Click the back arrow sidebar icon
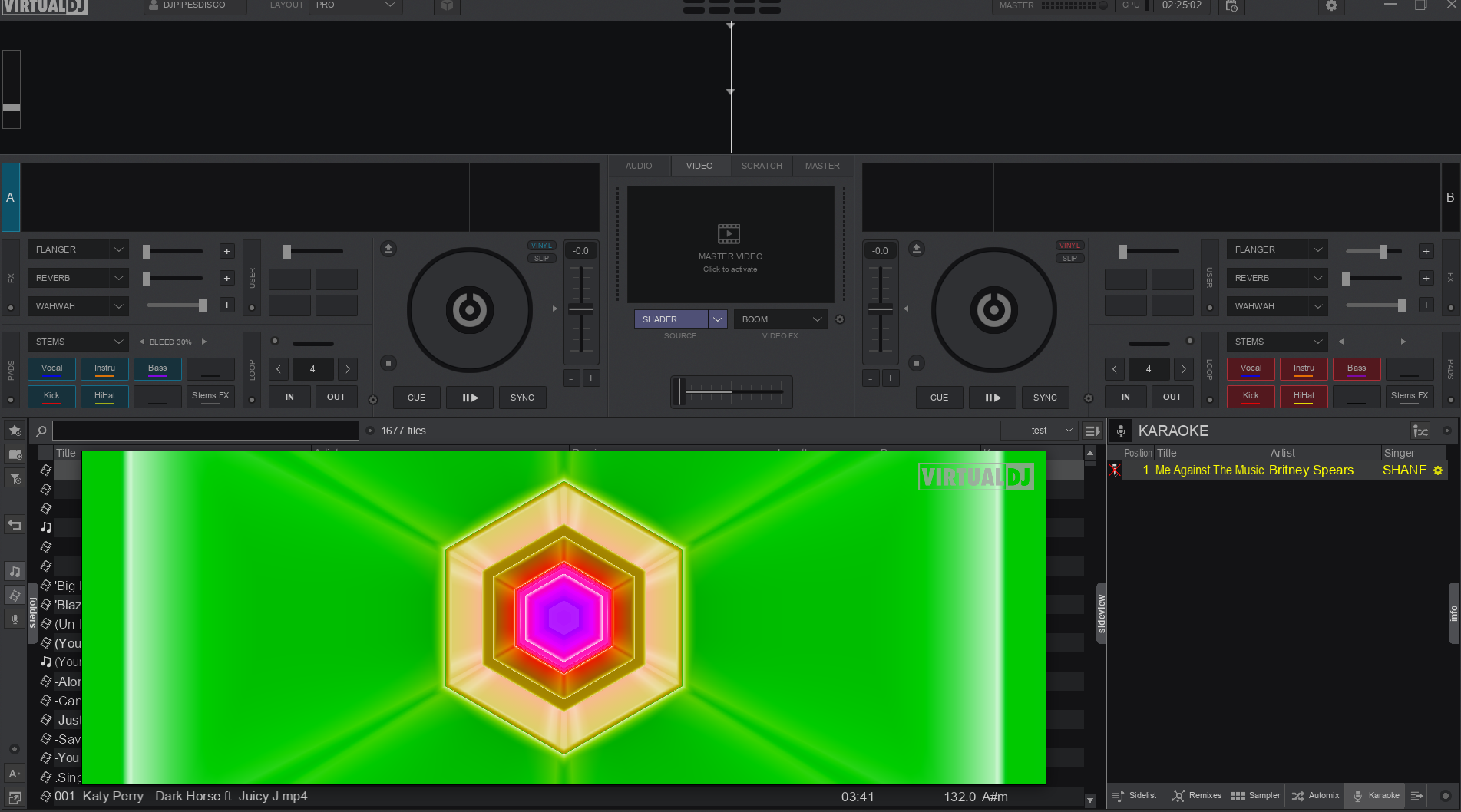 [15, 525]
